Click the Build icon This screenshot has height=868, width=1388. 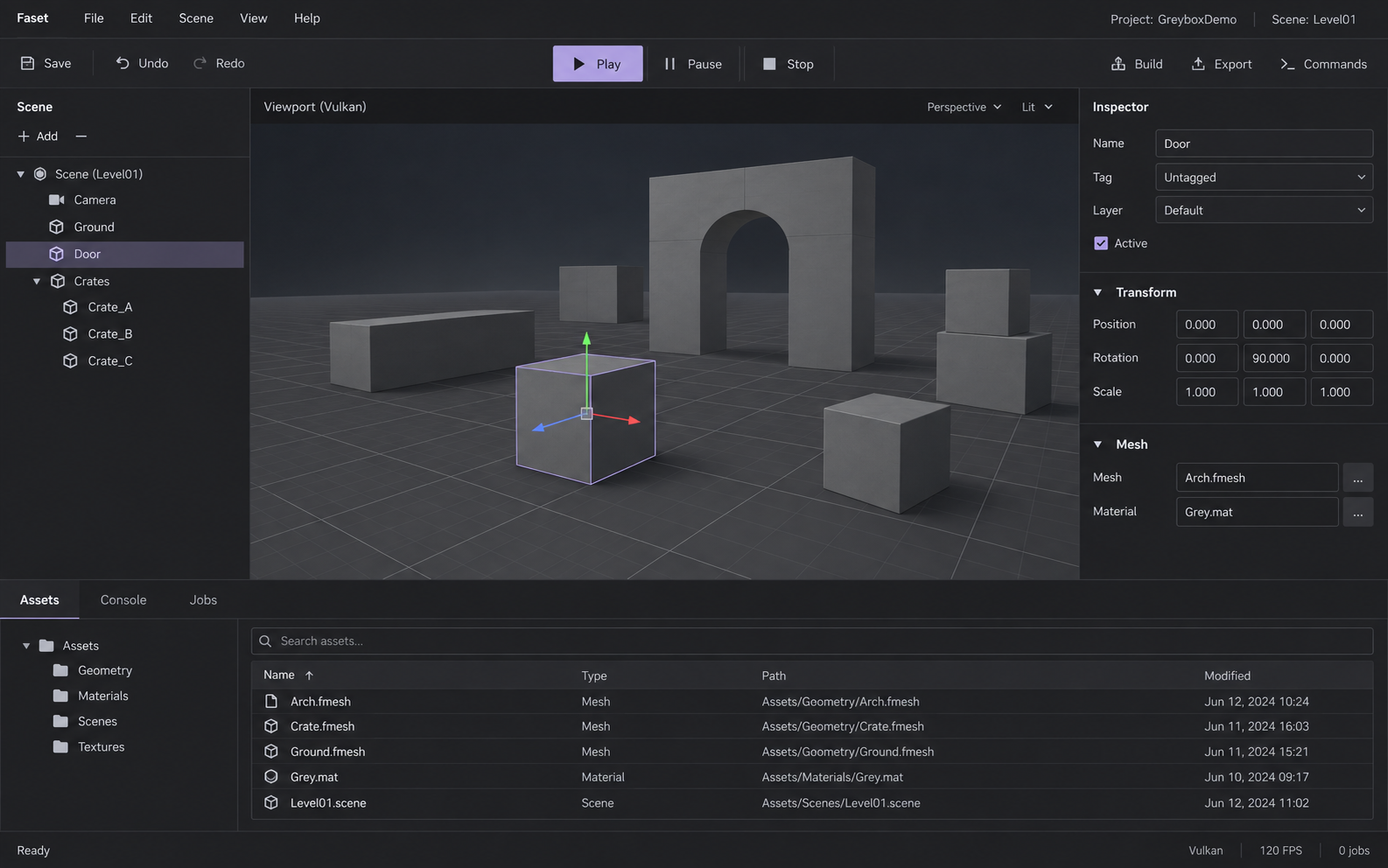[x=1118, y=64]
